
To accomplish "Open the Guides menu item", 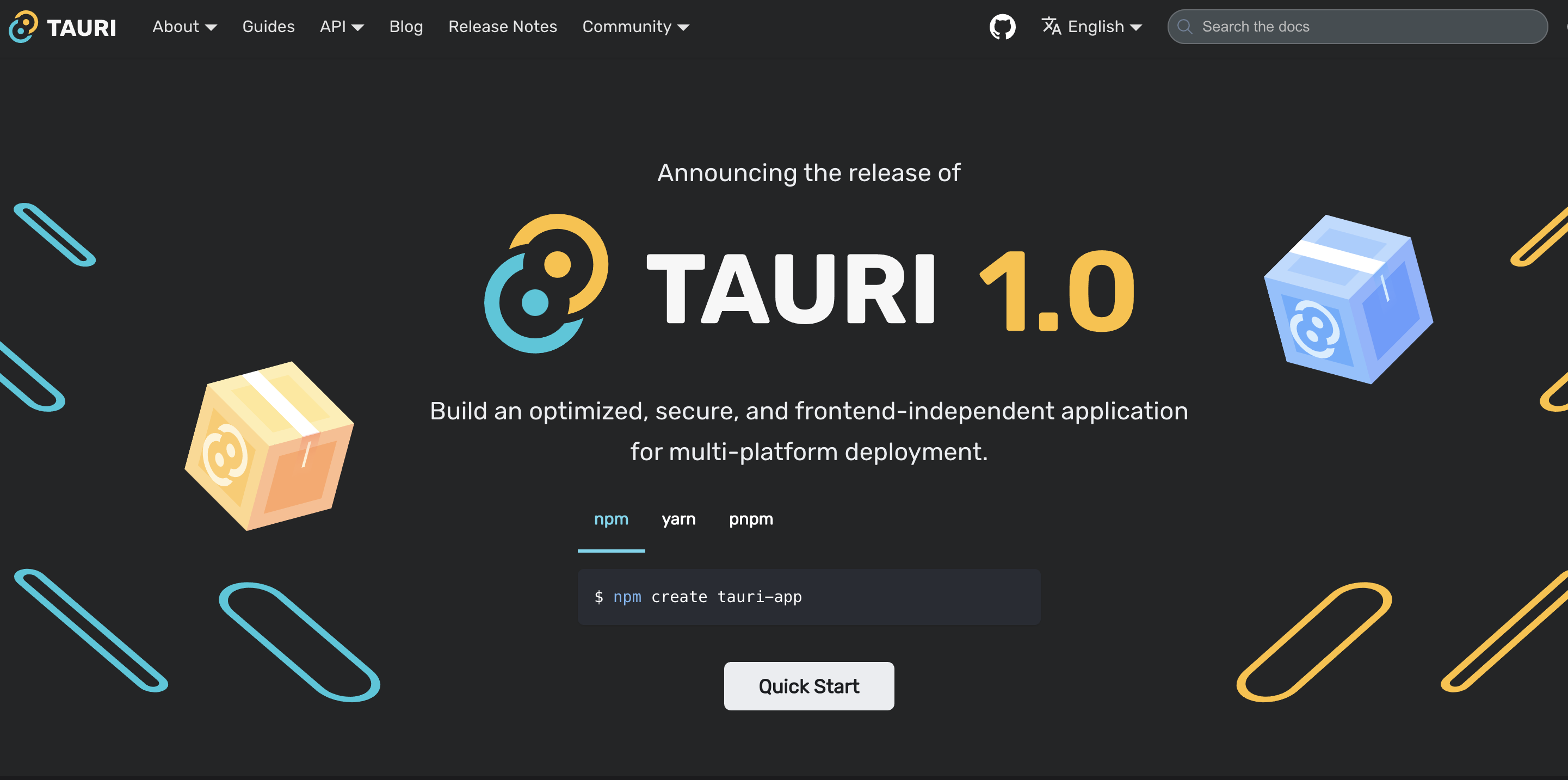I will [x=268, y=26].
